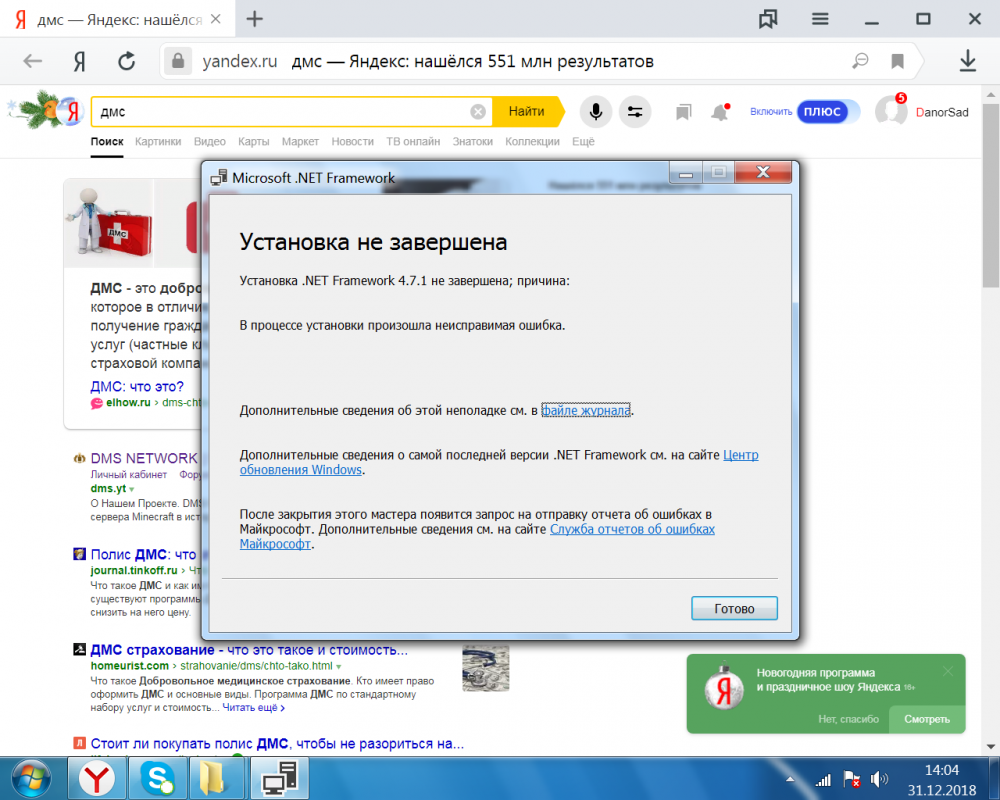1000x800 pixels.
Task: Close the green Yandex banner
Action: coord(948,670)
